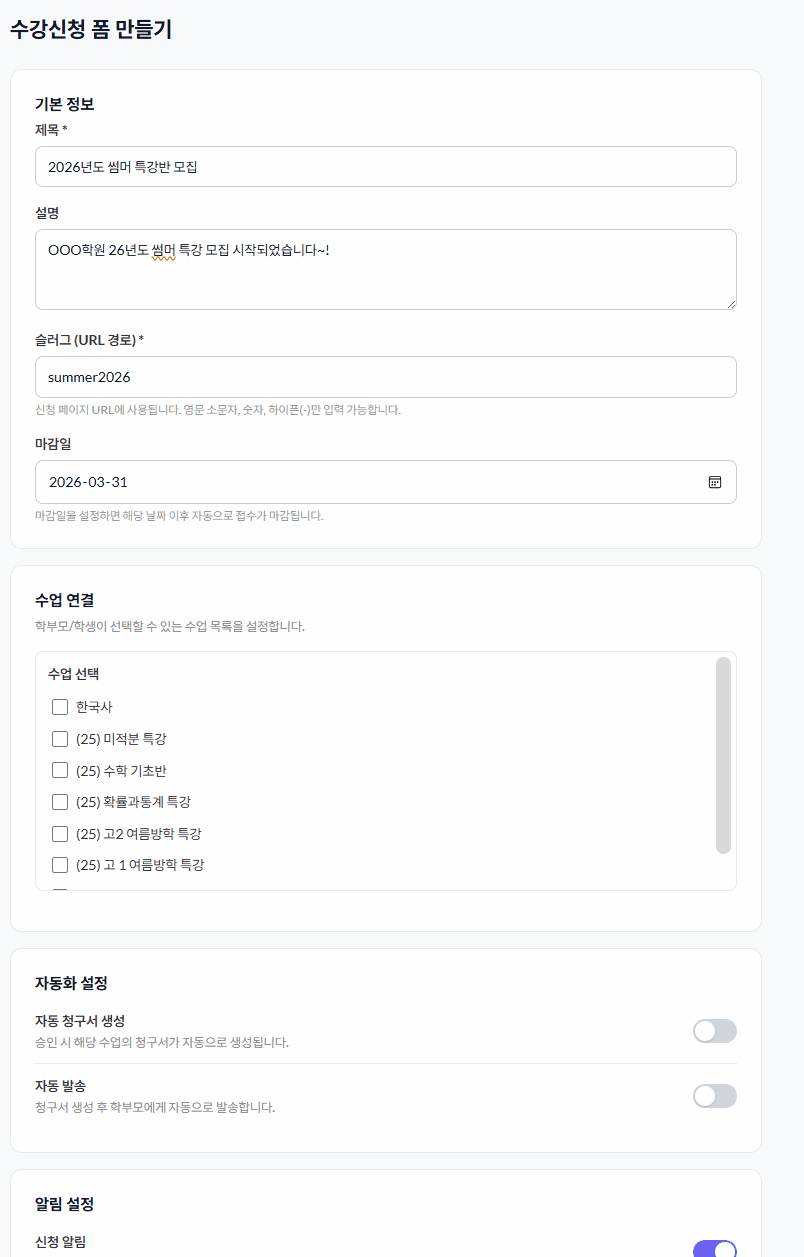Click the 제목 input field
Screen dimensions: 804x1257
(385, 167)
